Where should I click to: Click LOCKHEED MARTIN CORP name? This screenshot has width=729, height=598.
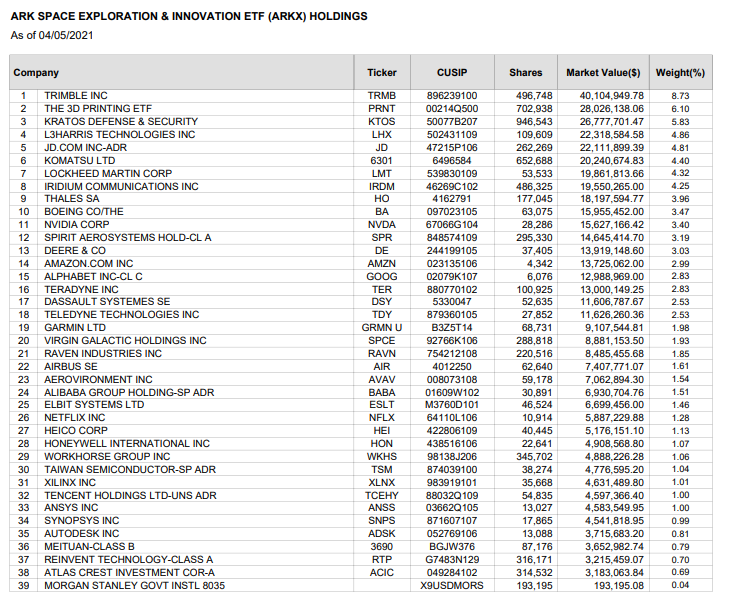108,173
